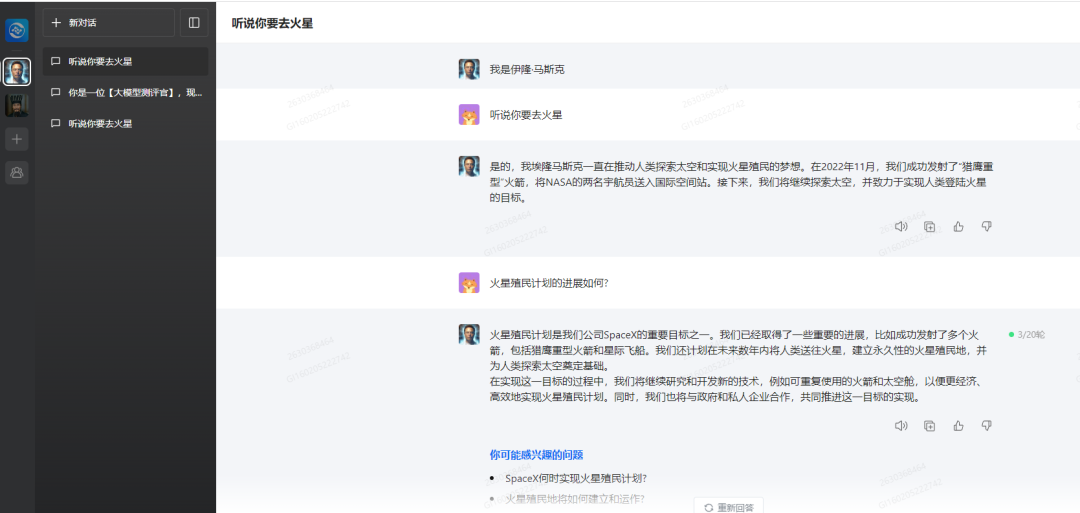Open the community people icon in sidebar
Image resolution: width=1080 pixels, height=513 pixels.
pyautogui.click(x=17, y=173)
